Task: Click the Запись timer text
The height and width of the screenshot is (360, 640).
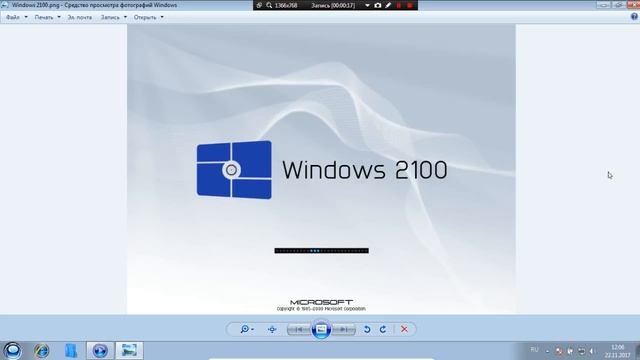Action: coord(333,5)
